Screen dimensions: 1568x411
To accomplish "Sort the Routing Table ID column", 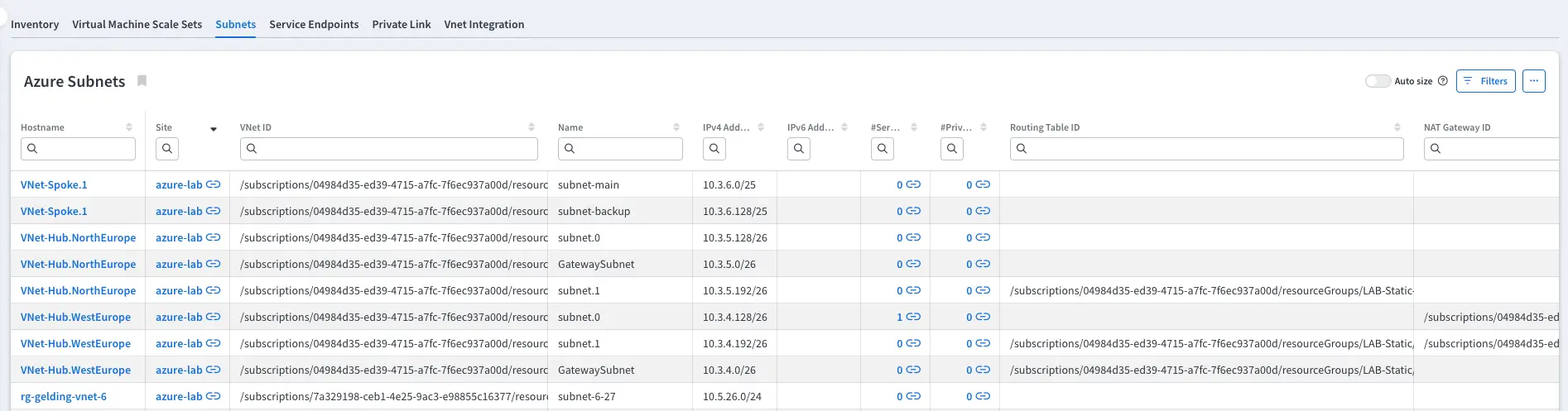I will [x=1397, y=127].
